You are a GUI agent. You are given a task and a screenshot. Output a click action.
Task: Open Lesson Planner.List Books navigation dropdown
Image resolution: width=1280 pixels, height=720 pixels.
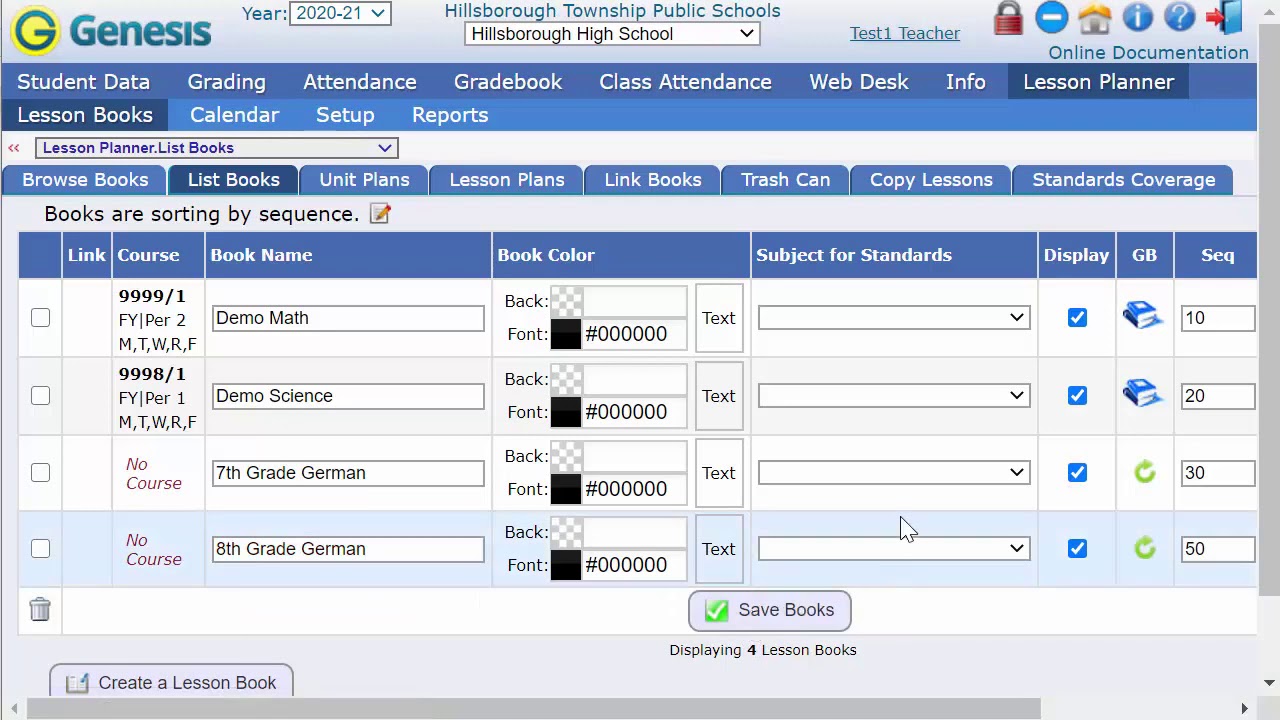pyautogui.click(x=216, y=148)
